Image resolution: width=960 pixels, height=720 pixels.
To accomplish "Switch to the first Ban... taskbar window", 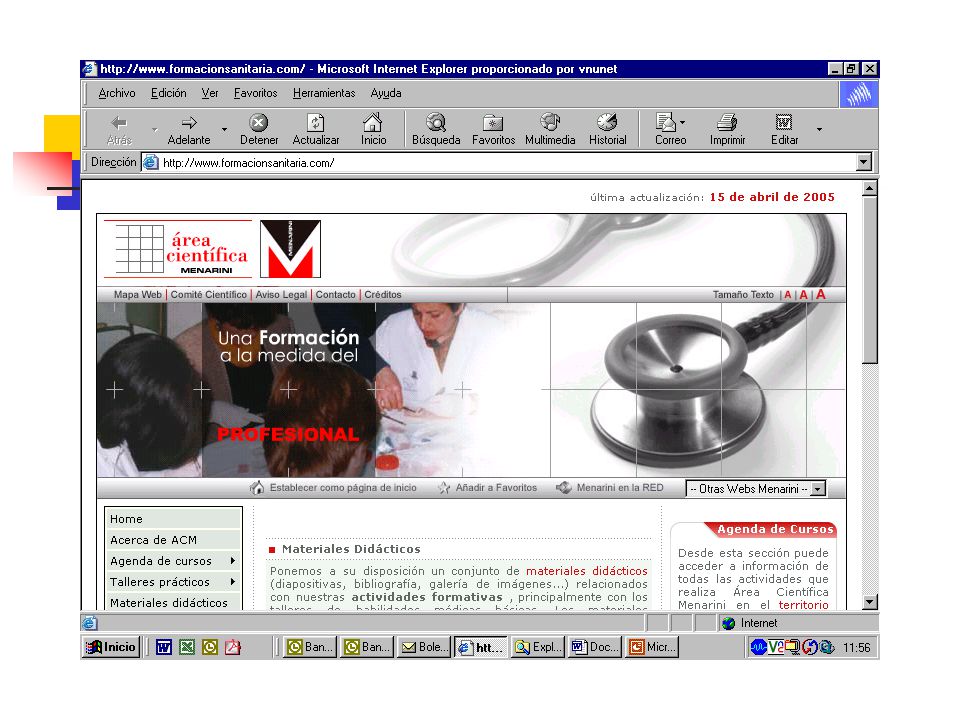I will tap(310, 647).
